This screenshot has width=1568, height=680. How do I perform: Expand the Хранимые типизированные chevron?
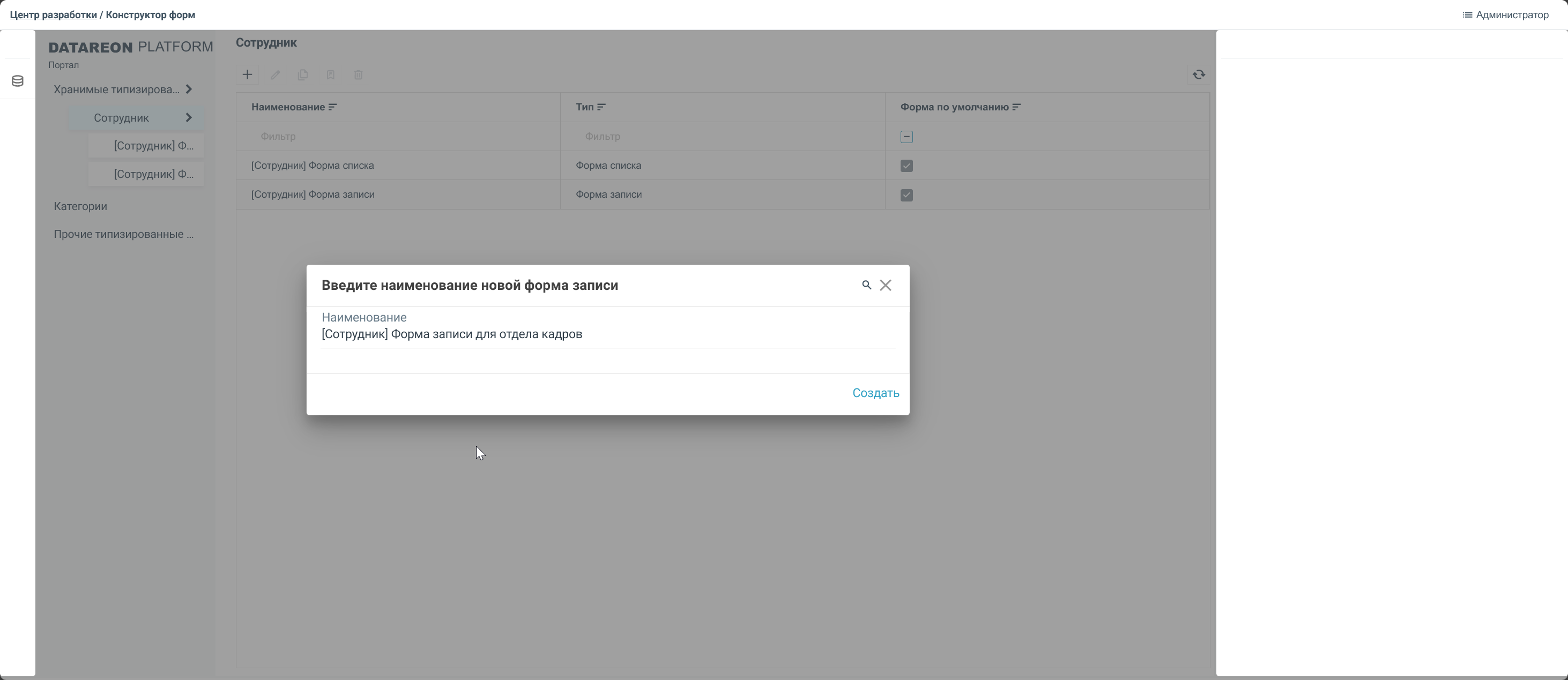tap(189, 89)
